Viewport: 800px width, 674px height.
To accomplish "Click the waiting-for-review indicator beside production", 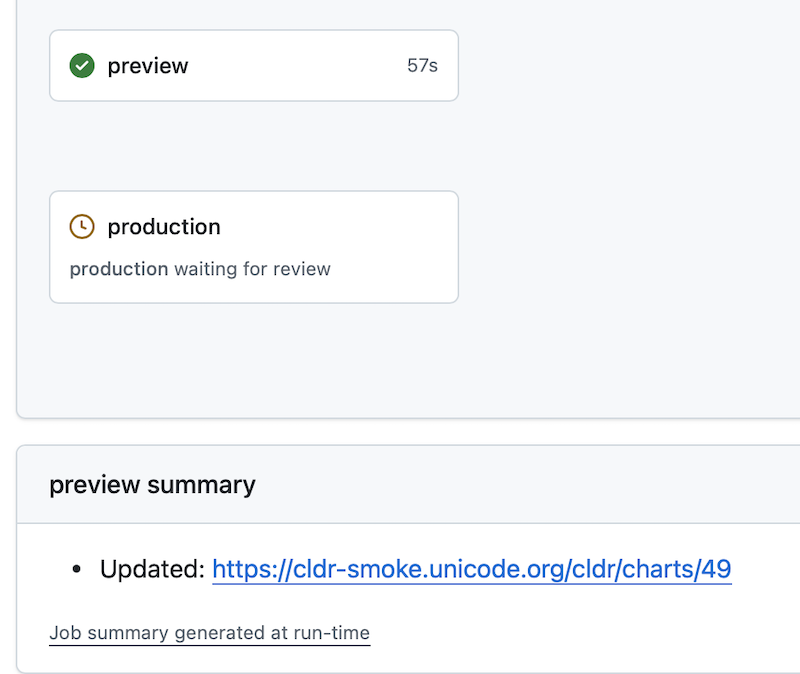I will (83, 226).
